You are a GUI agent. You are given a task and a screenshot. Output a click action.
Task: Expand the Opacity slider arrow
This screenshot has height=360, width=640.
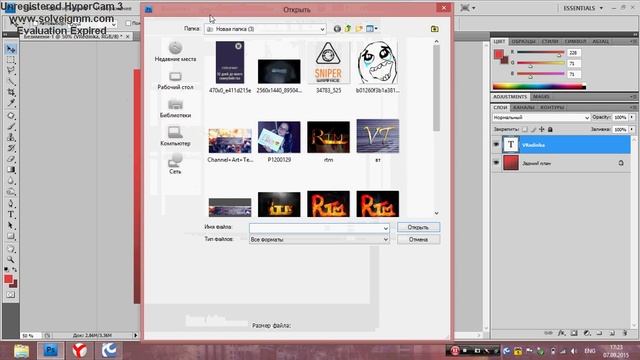(x=632, y=118)
